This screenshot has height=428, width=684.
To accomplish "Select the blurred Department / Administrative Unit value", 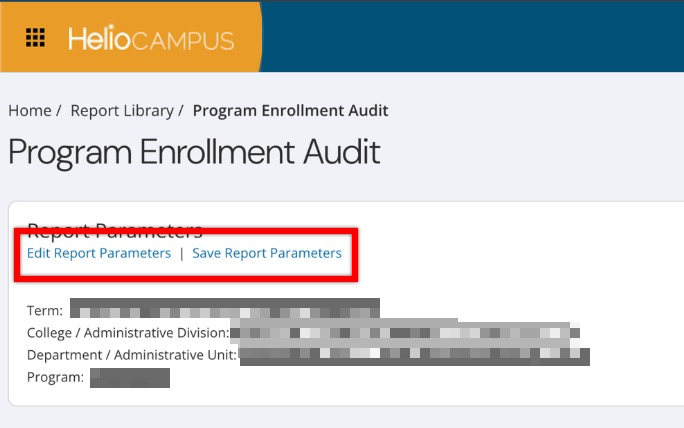I will coord(414,354).
